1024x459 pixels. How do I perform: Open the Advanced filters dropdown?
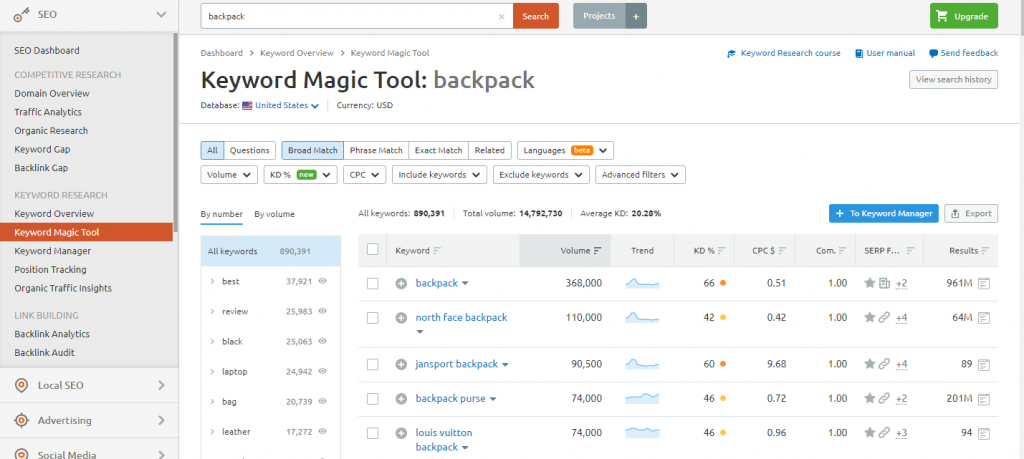(x=641, y=175)
